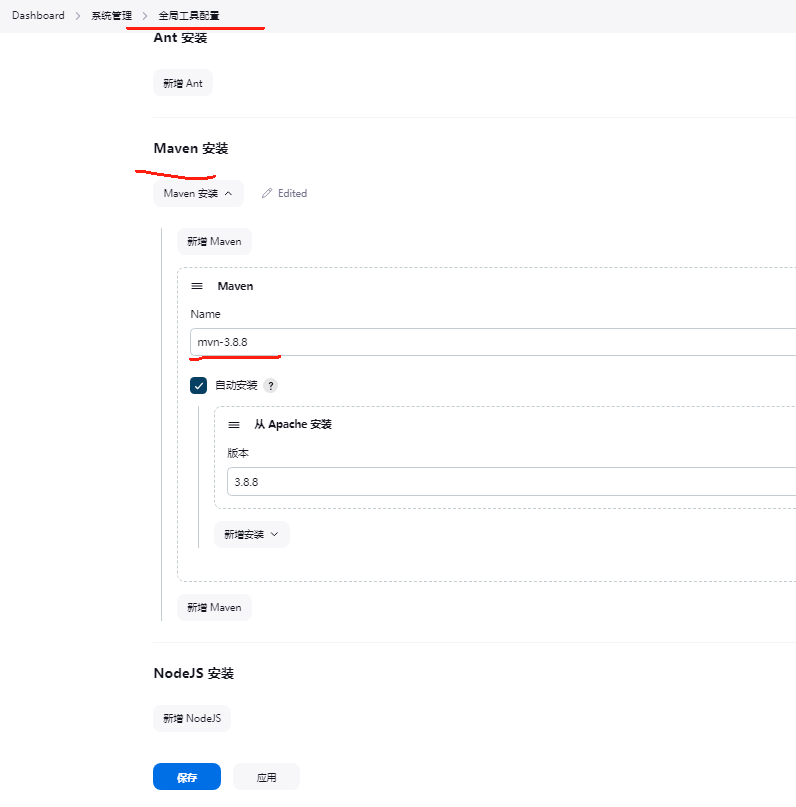Image resolution: width=796 pixels, height=807 pixels.
Task: Focus the Name field containing mvn-3.8.8
Action: point(493,342)
